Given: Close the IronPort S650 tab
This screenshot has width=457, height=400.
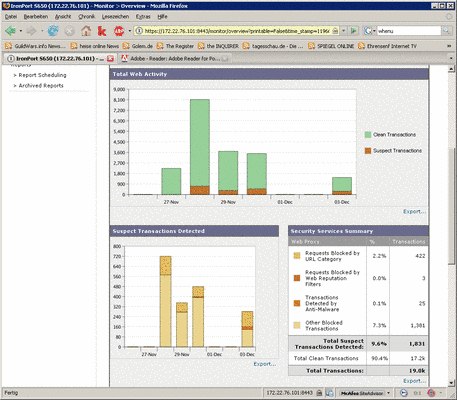Looking at the screenshot, I should (110, 59).
